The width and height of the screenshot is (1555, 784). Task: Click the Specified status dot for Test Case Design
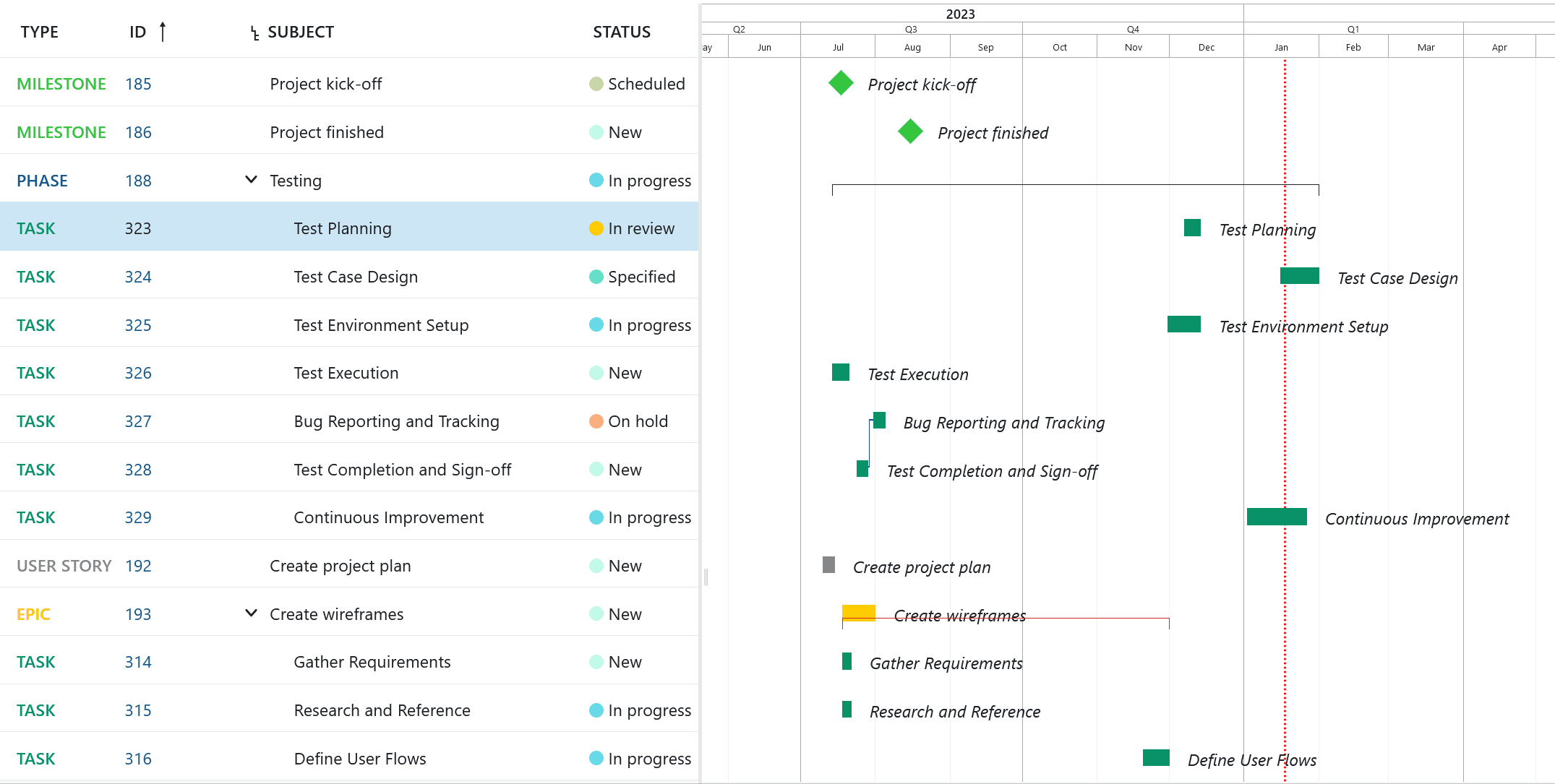pyautogui.click(x=596, y=276)
